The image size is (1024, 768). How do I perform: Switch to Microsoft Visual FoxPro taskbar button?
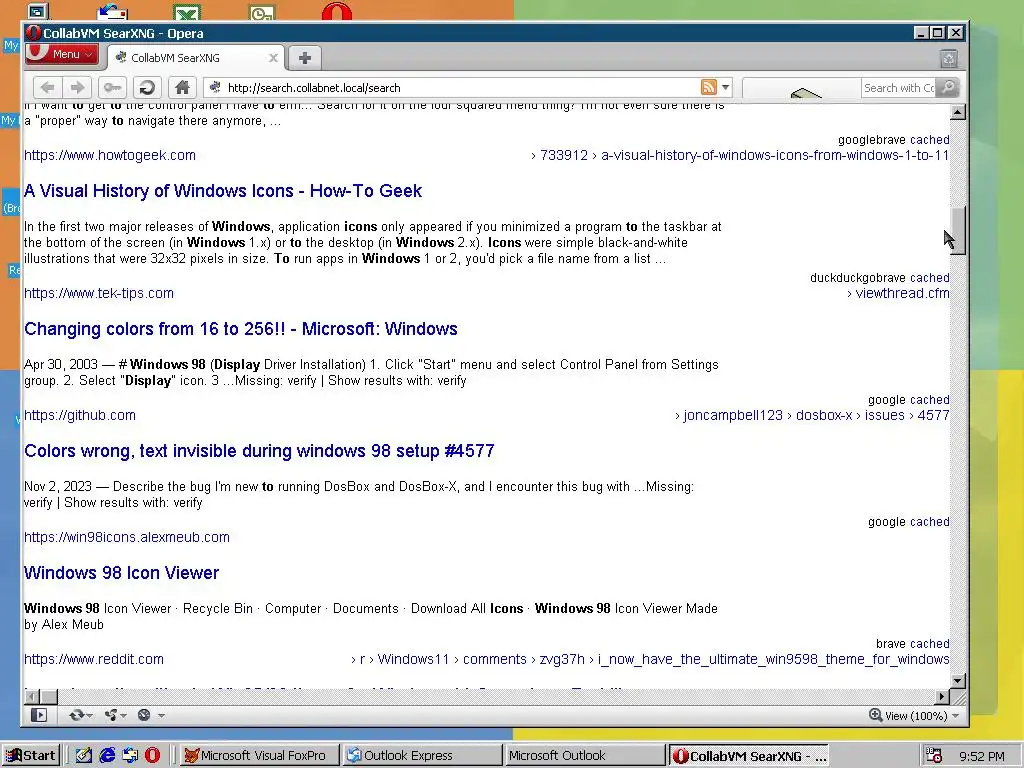click(x=259, y=756)
